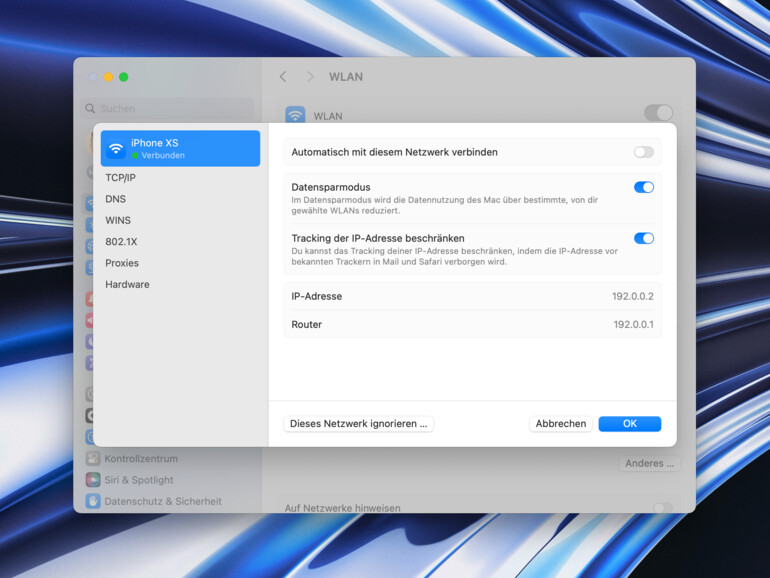Click the green Verbunden status dot

pos(135,155)
